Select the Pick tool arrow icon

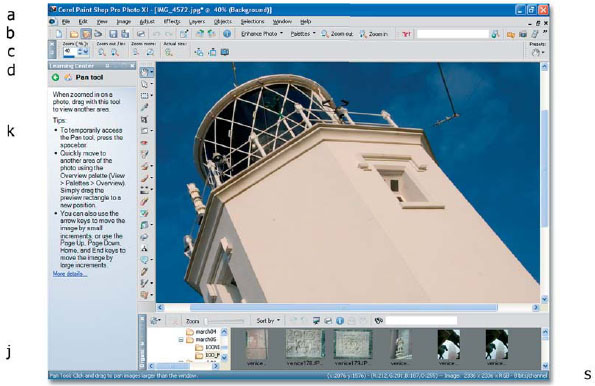(x=144, y=84)
